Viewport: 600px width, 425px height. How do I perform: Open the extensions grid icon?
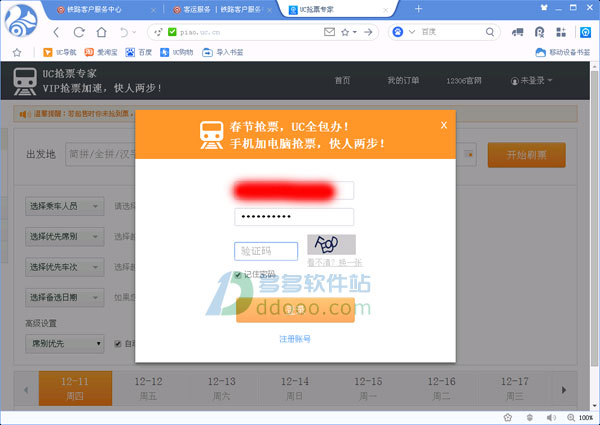561,33
